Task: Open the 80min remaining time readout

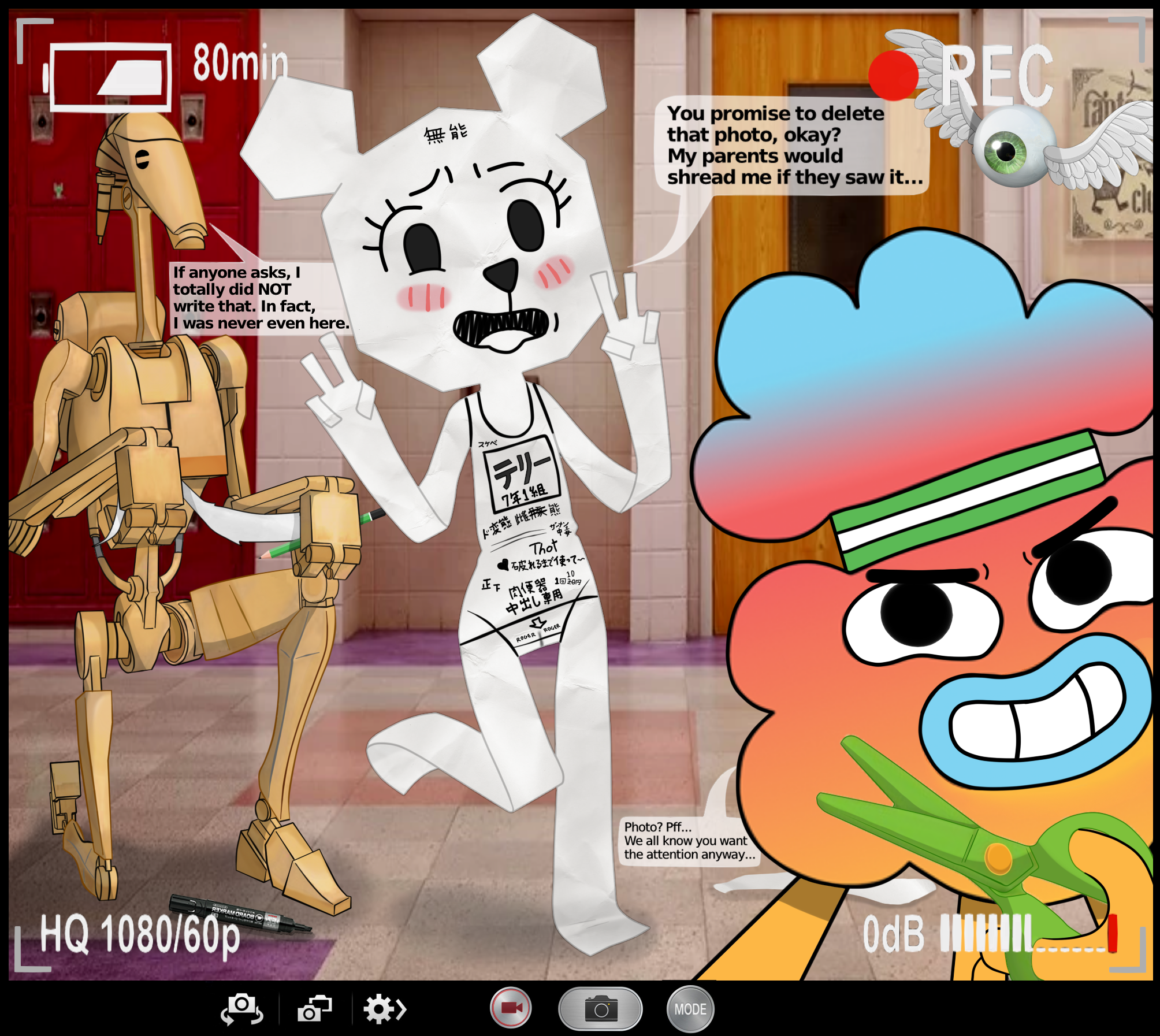Action: pyautogui.click(x=240, y=62)
